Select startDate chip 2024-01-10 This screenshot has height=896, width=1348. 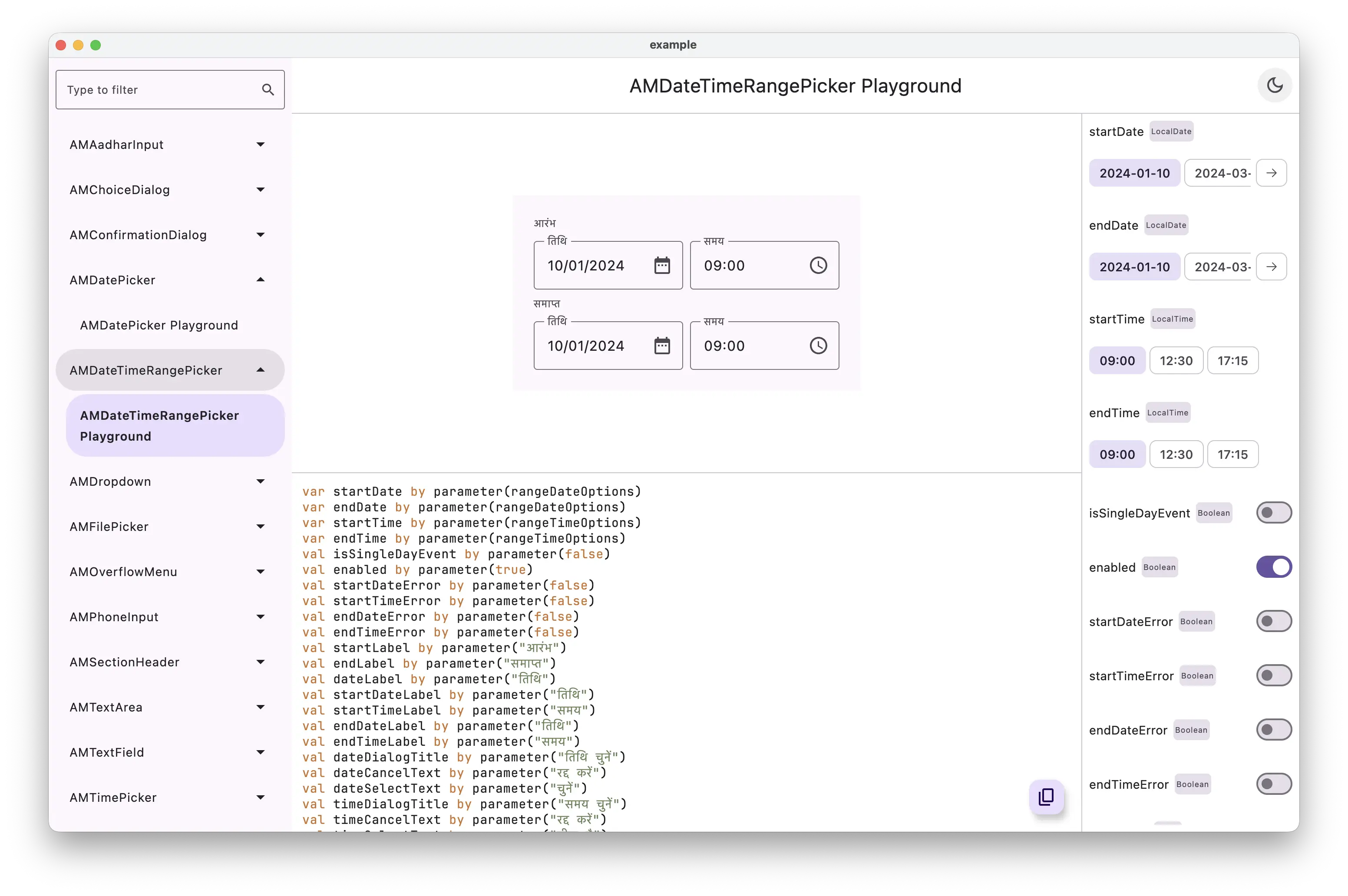[1134, 173]
